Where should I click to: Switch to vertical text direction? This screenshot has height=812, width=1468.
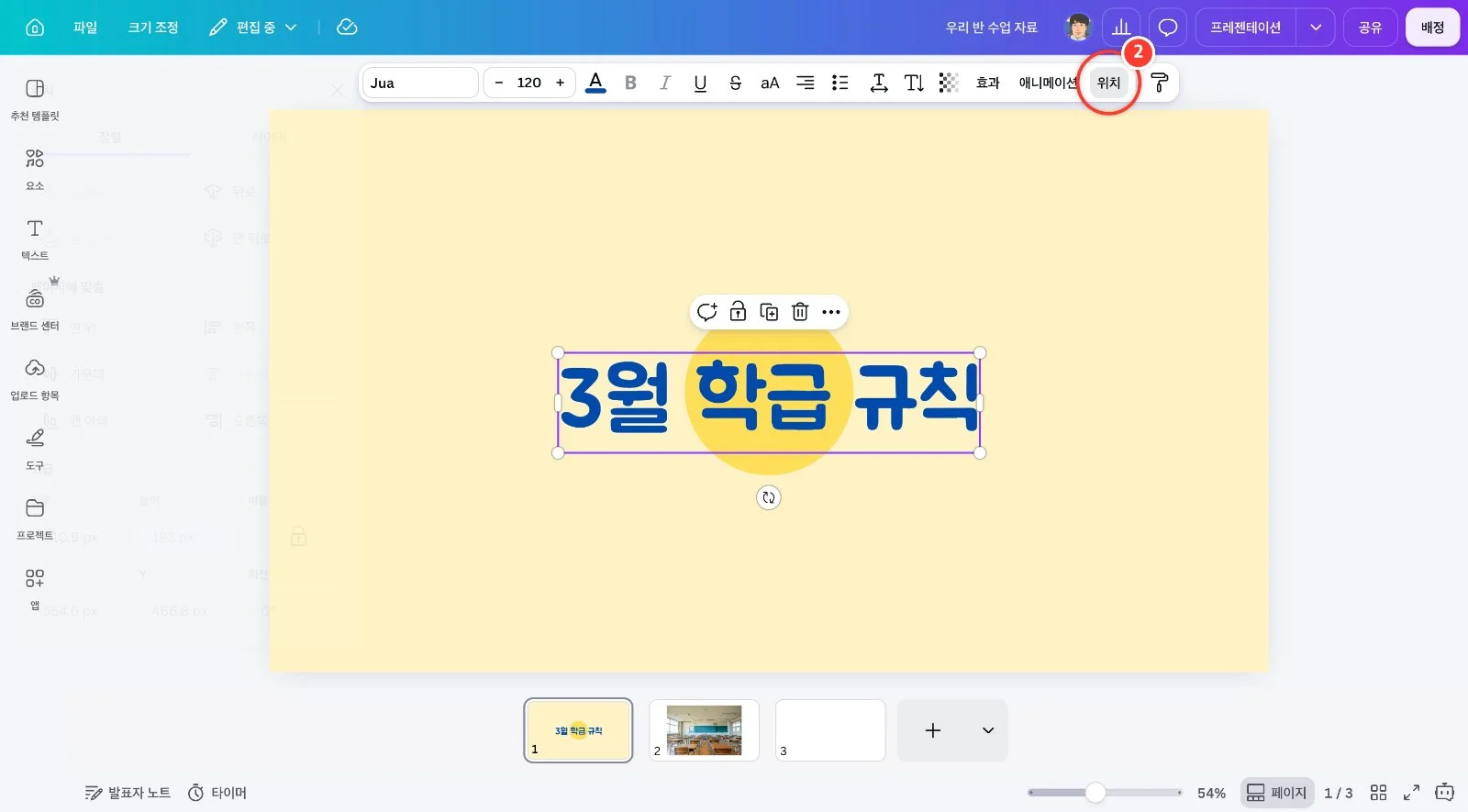point(914,83)
